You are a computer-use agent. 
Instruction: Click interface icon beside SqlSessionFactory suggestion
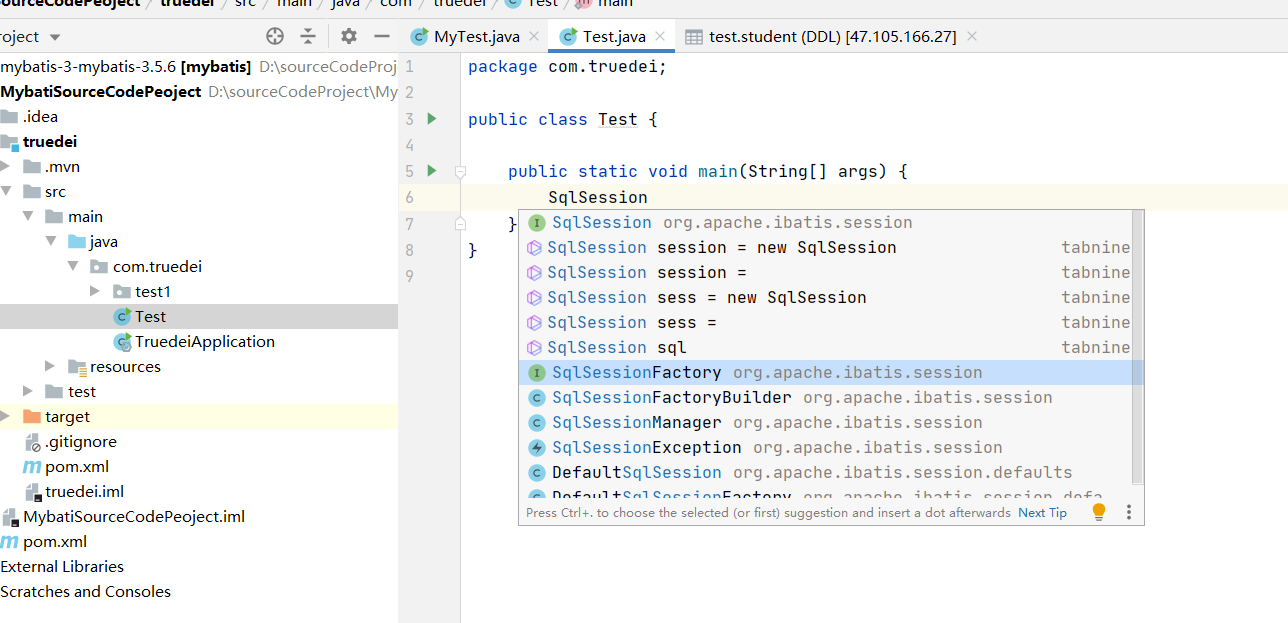pyautogui.click(x=537, y=373)
